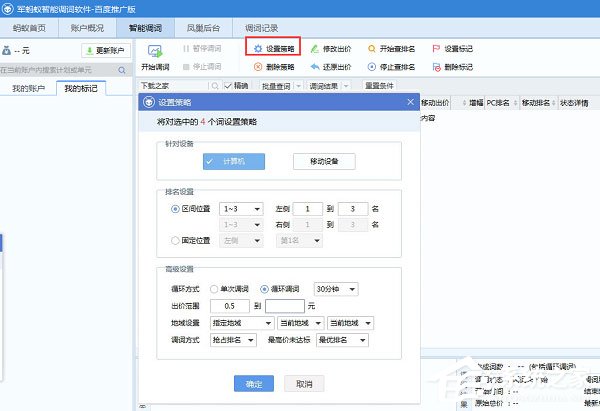Click the 设置策略 gear icon in toolbar
Image resolution: width=600 pixels, height=411 pixels.
(x=257, y=48)
